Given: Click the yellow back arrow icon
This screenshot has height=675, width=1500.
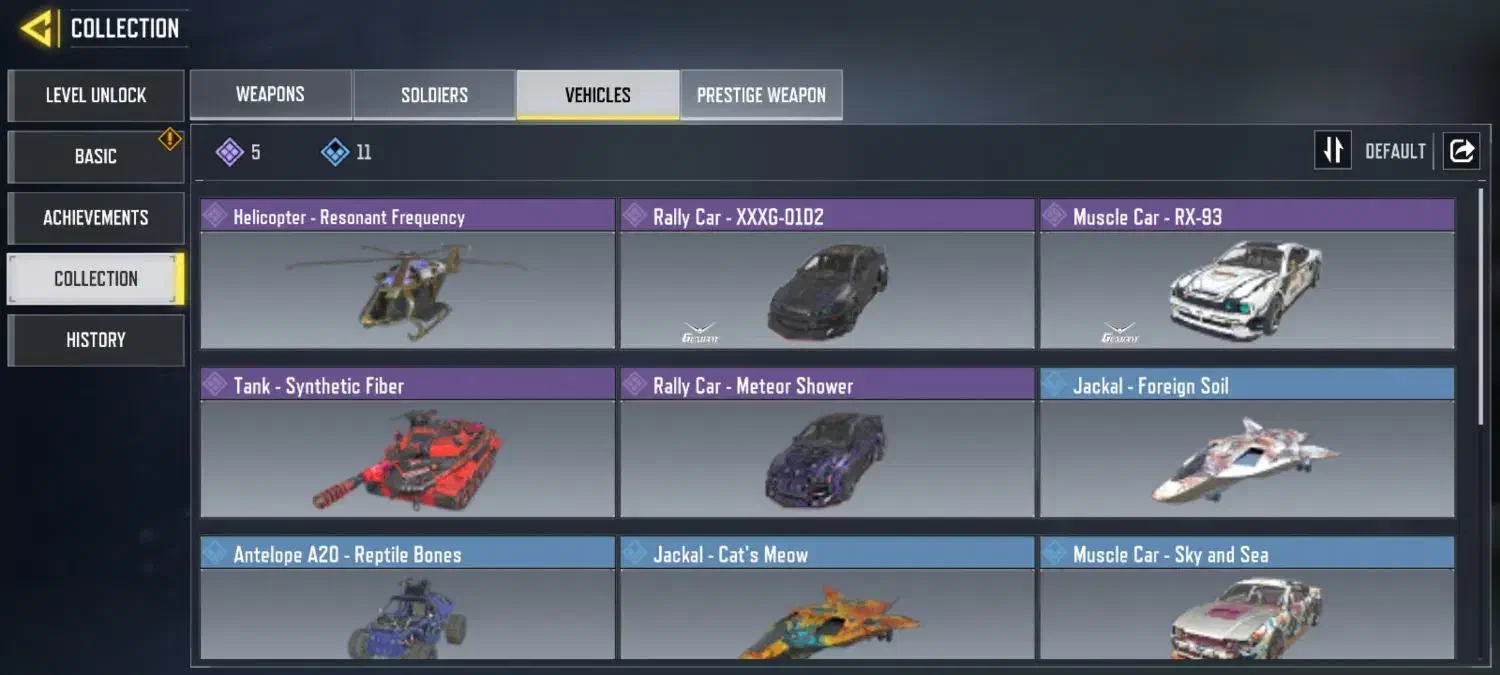Looking at the screenshot, I should pos(37,28).
